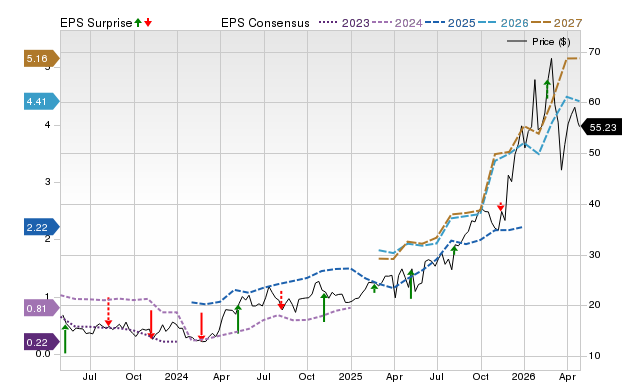The width and height of the screenshot is (640, 382).
Task: Click the 5.16 brown EPS value tag
Action: point(42,59)
